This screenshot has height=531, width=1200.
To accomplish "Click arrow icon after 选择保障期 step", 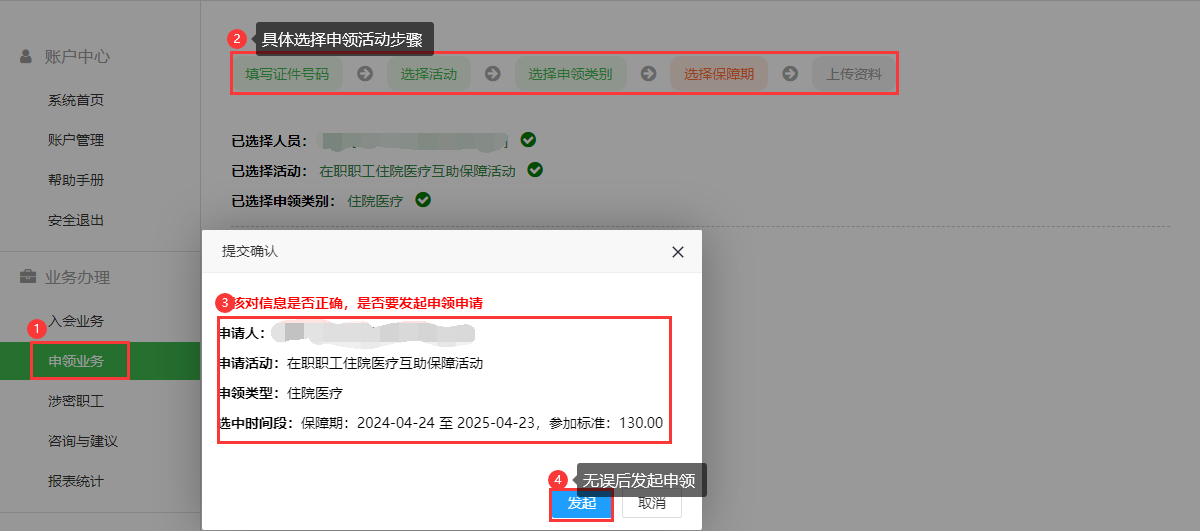I will 790,73.
